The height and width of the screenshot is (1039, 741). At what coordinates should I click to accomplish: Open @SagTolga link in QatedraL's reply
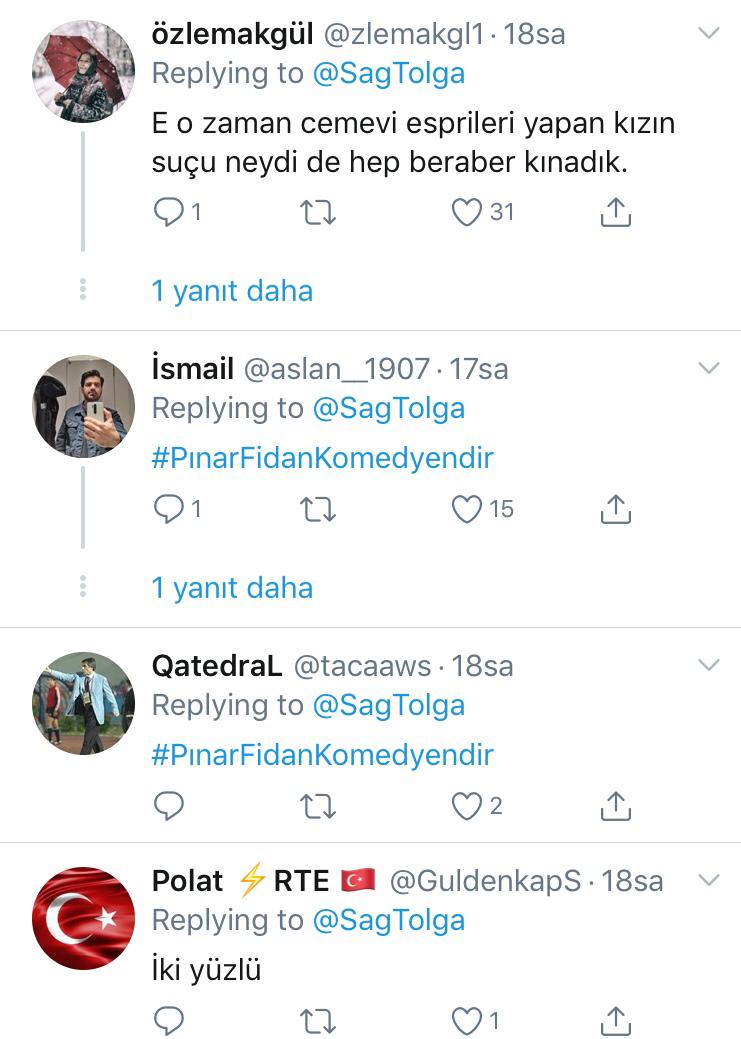tap(388, 705)
